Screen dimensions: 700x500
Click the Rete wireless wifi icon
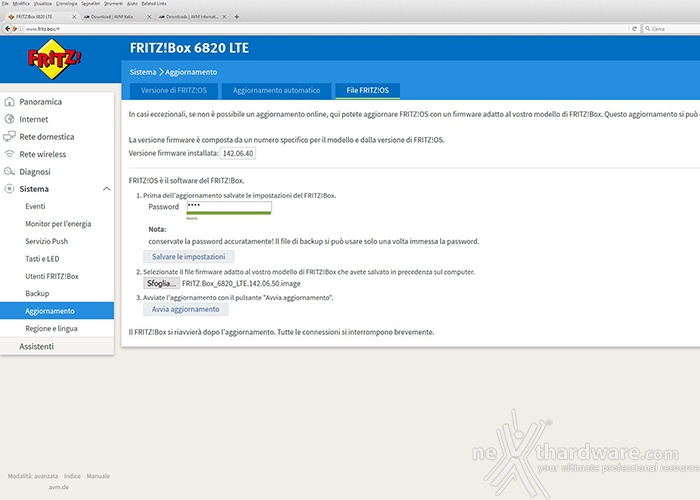pyautogui.click(x=9, y=154)
